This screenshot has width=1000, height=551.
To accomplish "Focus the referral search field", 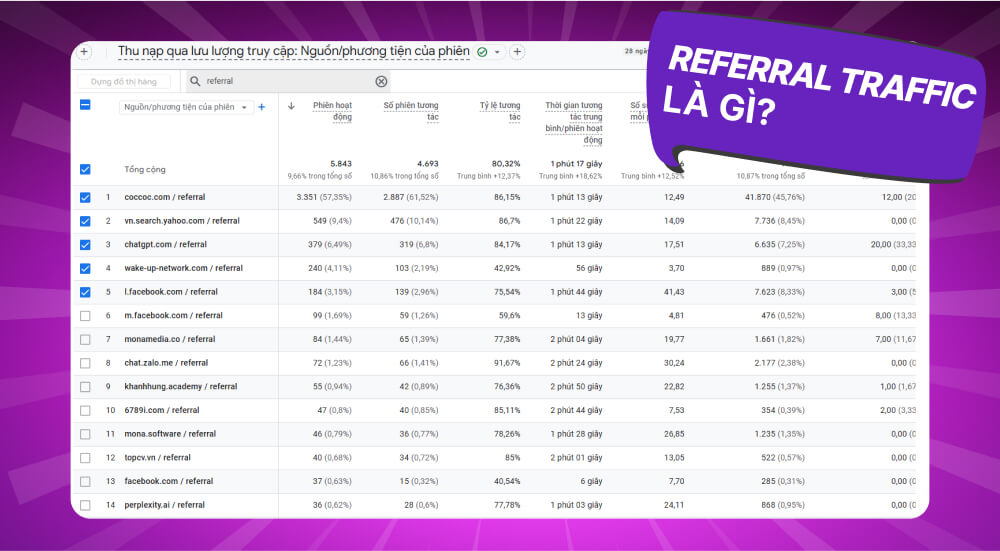I will (x=288, y=81).
